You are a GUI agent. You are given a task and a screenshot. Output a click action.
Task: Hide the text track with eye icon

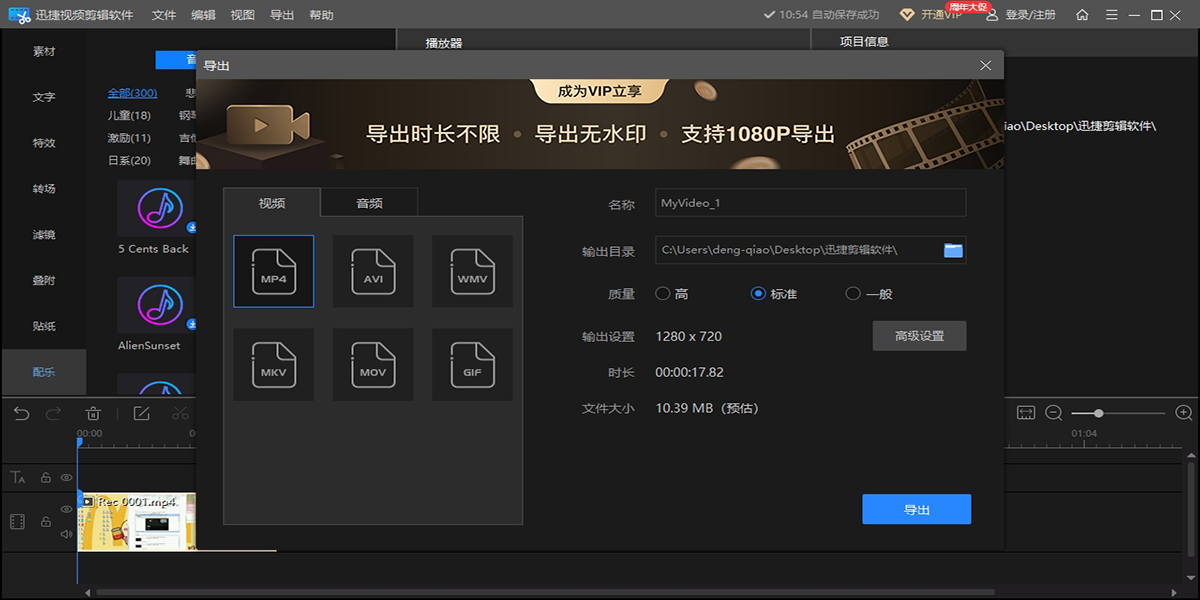point(67,478)
